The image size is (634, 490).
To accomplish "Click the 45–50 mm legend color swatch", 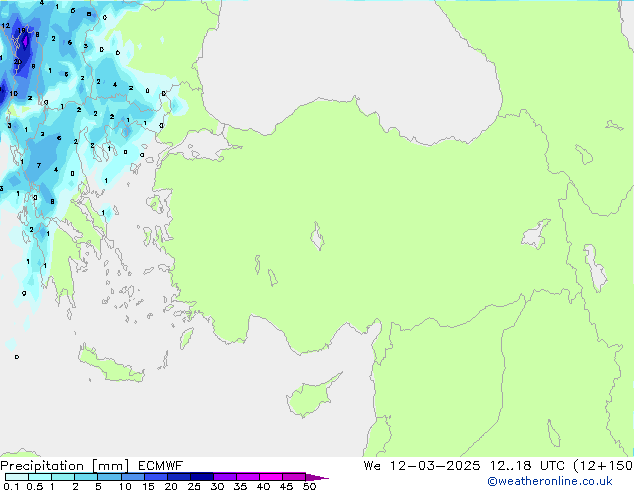I will coord(294,477).
